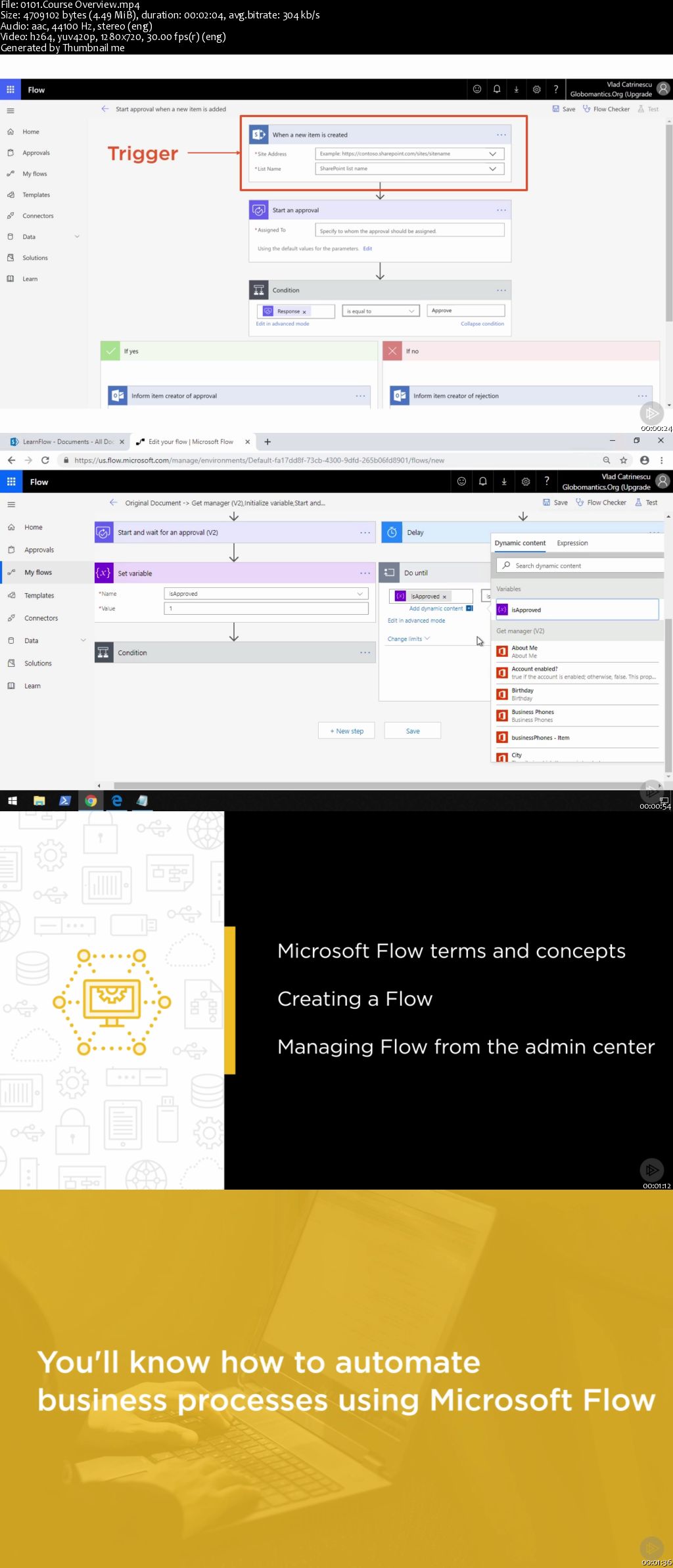
Task: Click the Outlook icon on approval email action
Action: (x=118, y=395)
